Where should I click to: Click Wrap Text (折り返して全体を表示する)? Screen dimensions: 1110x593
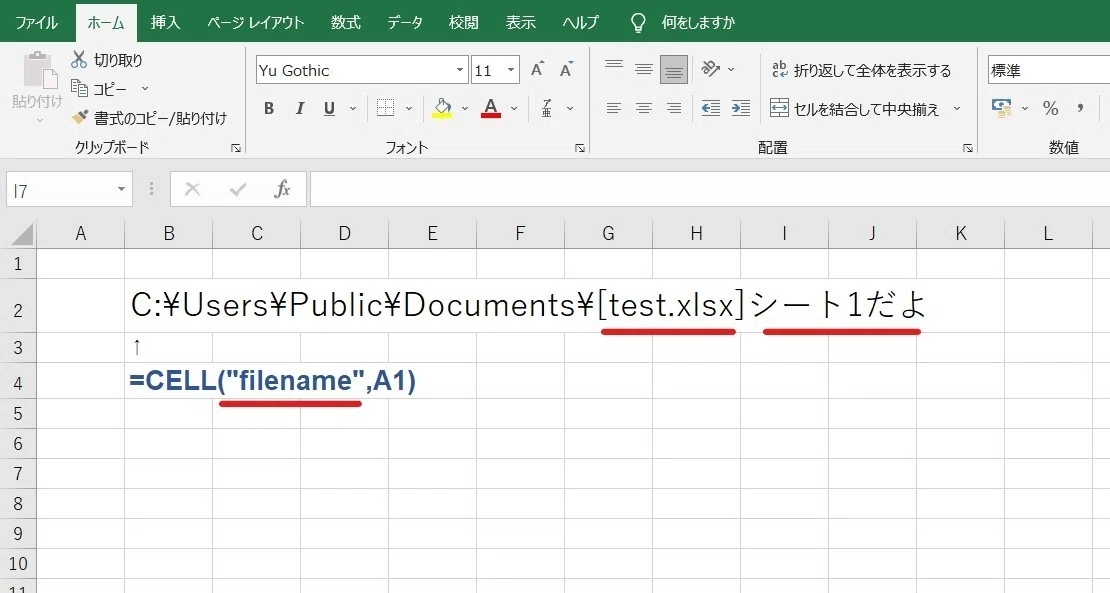click(861, 70)
